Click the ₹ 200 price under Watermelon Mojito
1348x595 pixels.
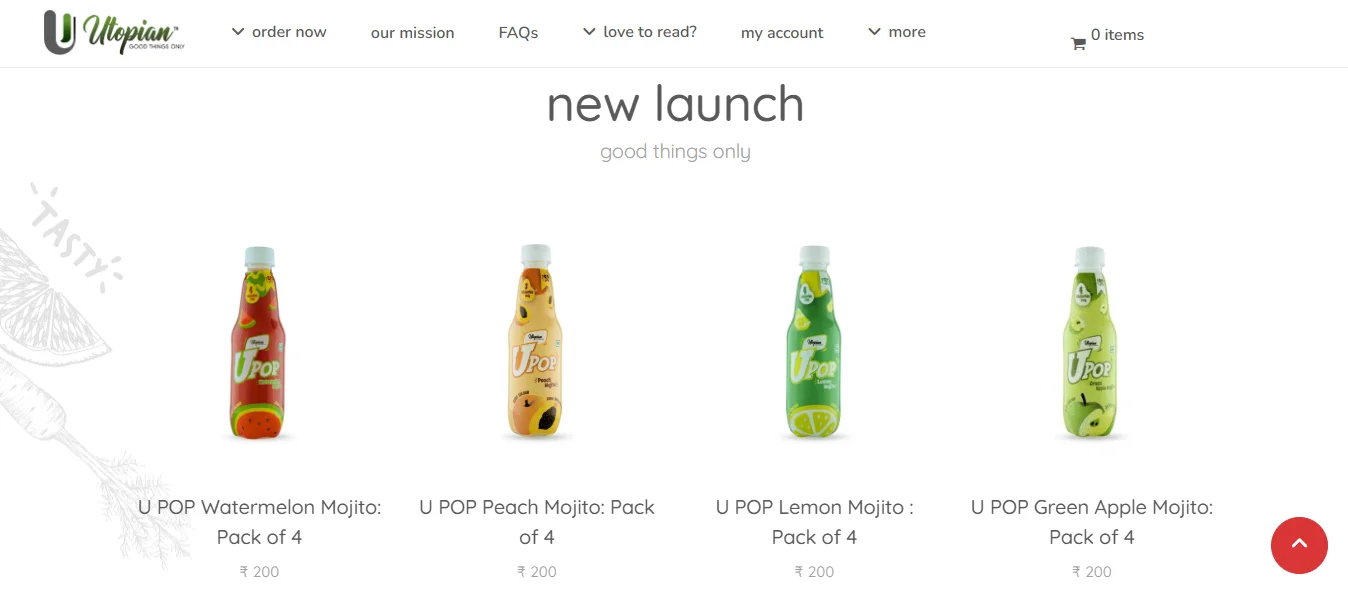[260, 572]
